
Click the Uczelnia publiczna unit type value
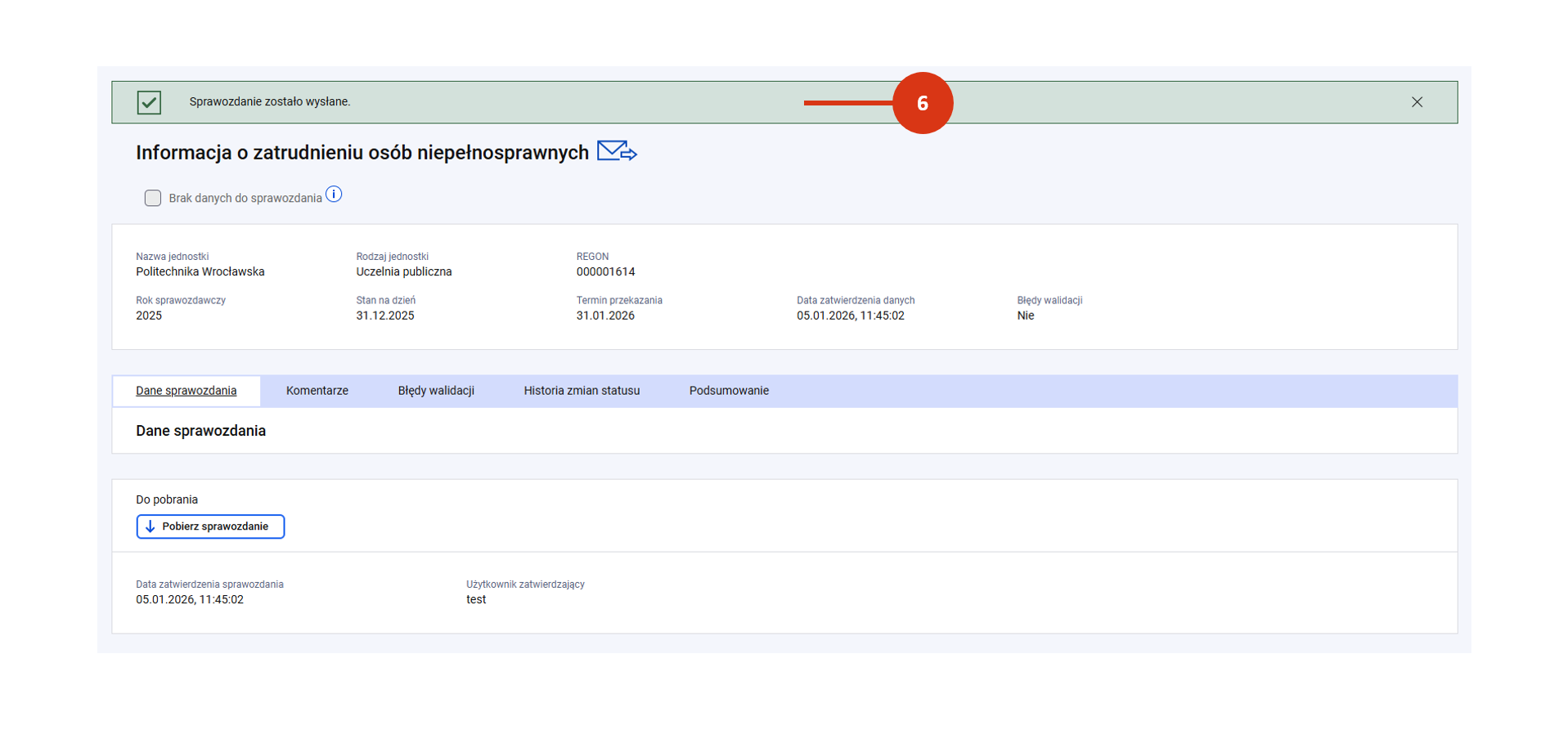click(404, 272)
